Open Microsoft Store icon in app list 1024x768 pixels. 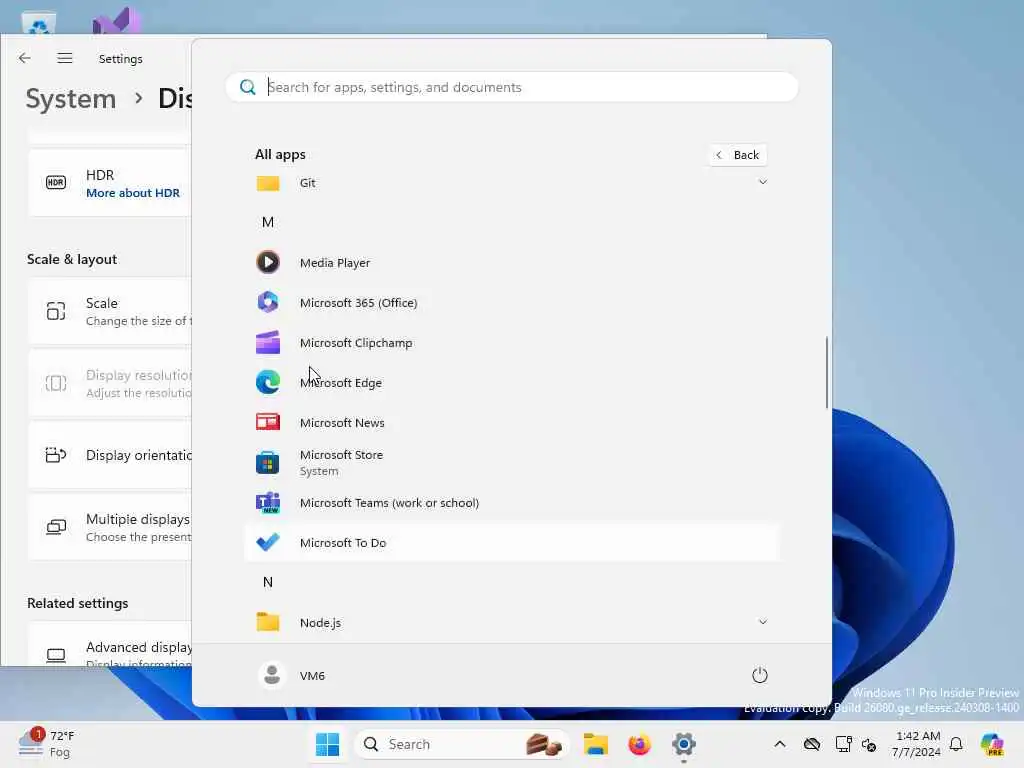click(x=268, y=463)
